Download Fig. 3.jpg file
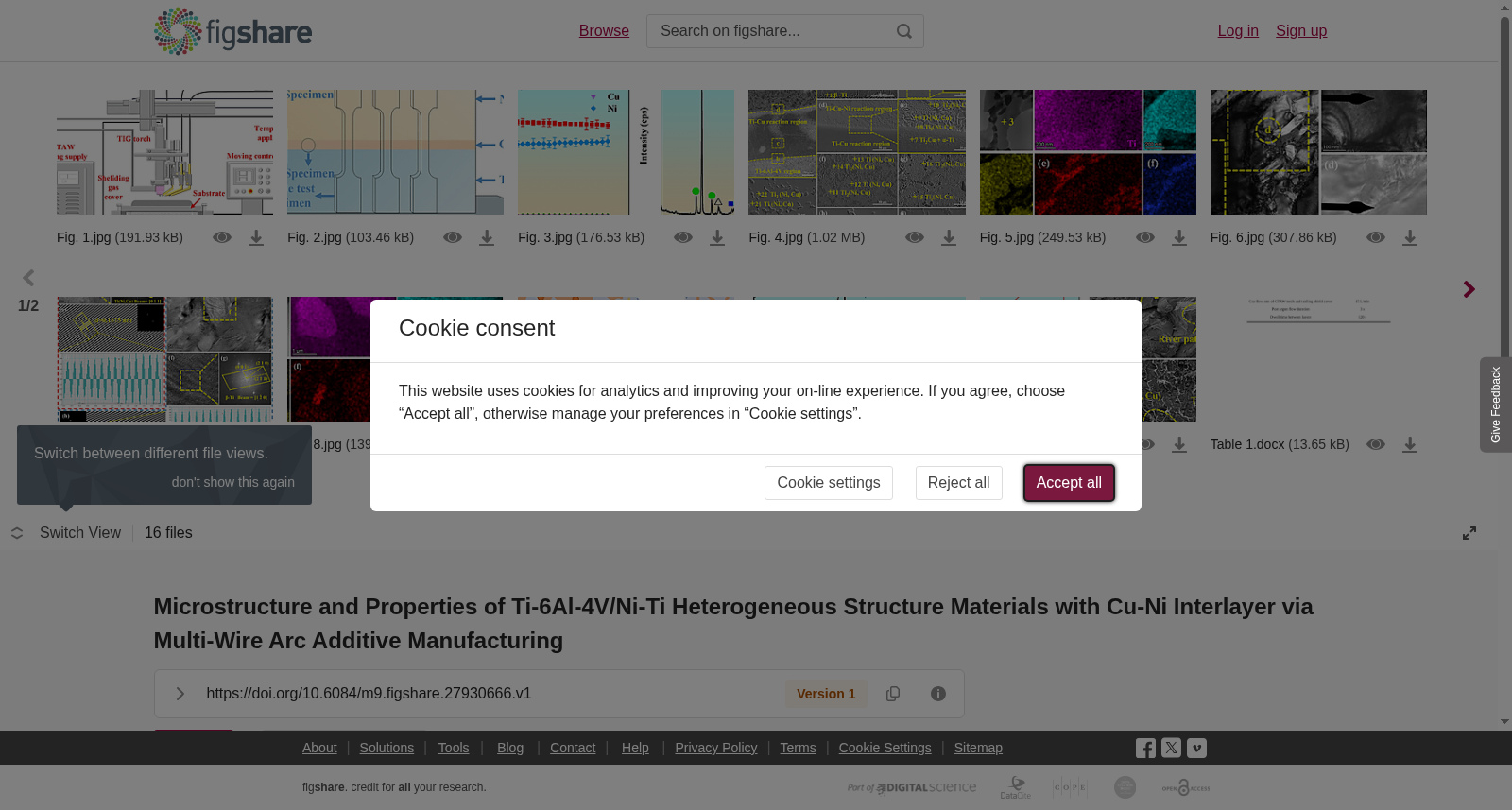This screenshot has height=810, width=1512. coord(717,238)
